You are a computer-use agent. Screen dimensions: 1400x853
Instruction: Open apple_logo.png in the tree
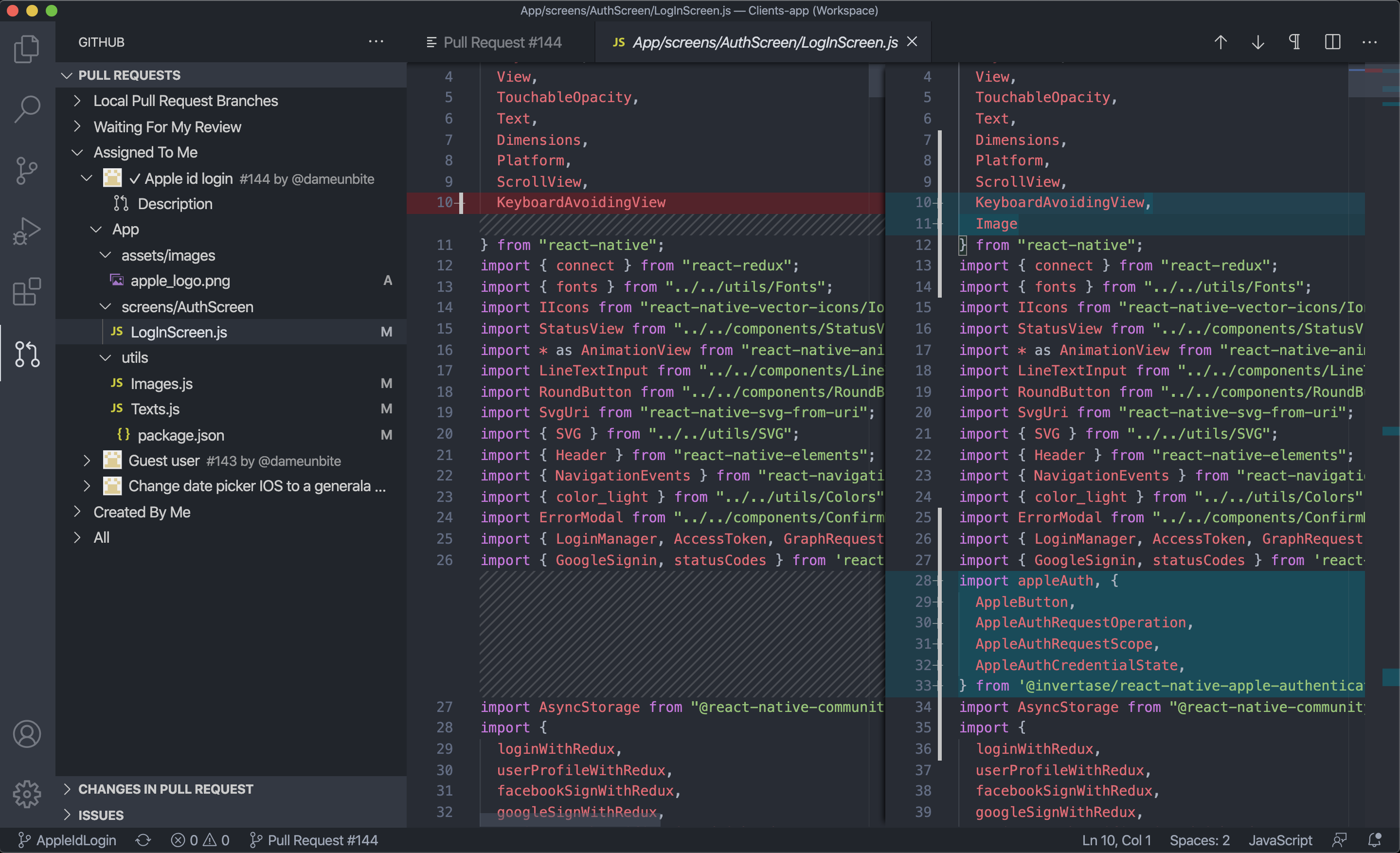pos(231,281)
